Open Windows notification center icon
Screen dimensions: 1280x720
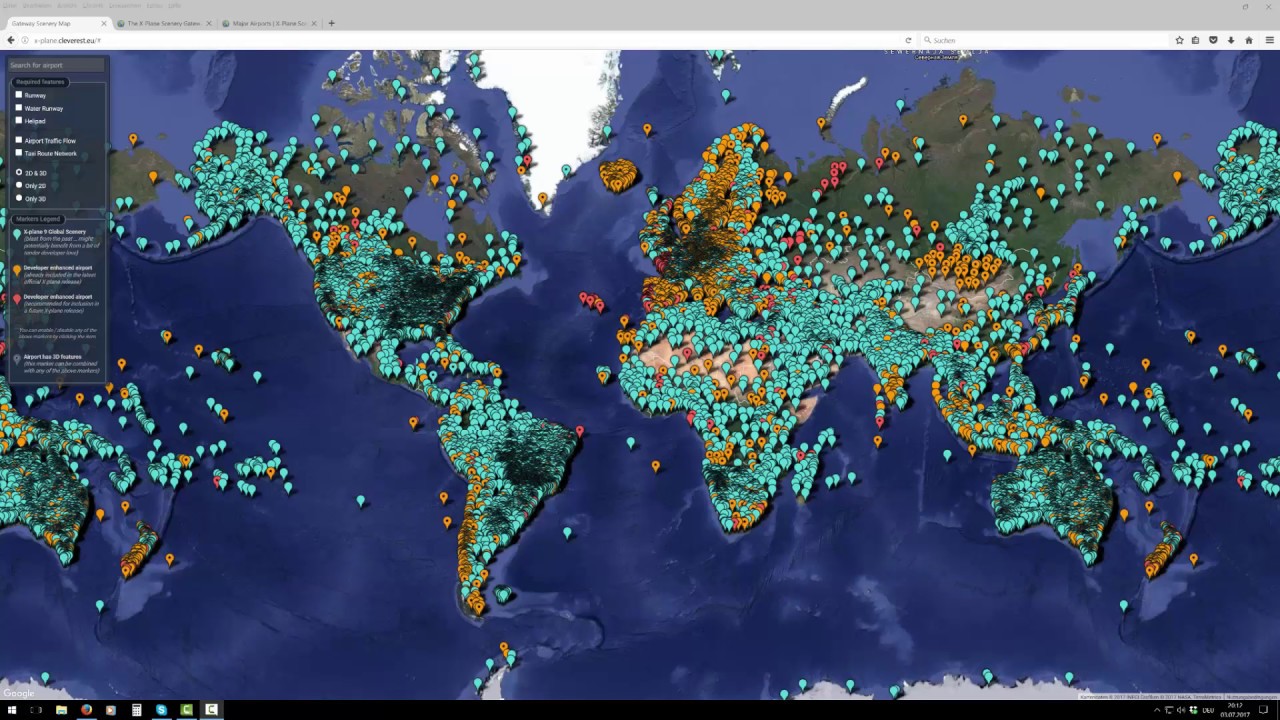[1264, 710]
